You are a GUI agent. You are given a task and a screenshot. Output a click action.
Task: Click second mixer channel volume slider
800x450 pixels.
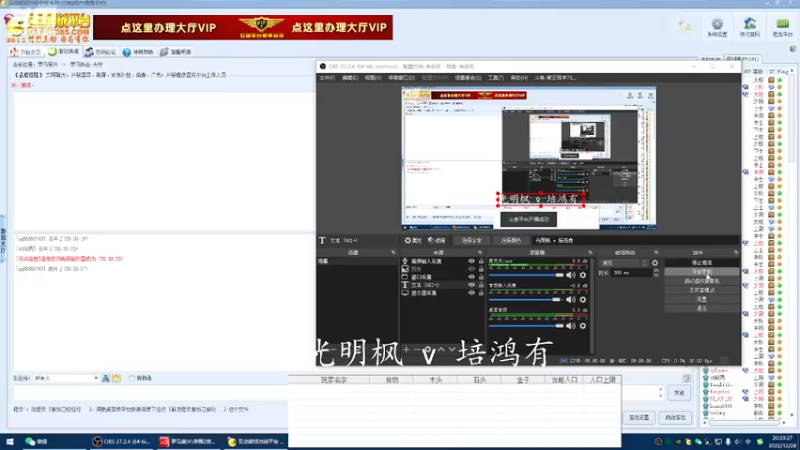[x=526, y=299]
